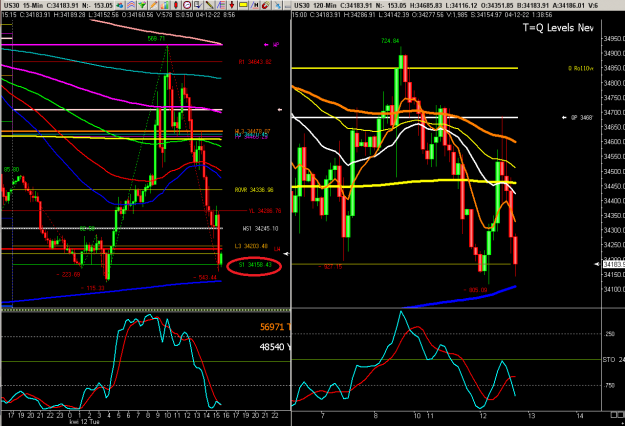This screenshot has height=426, width=625.
Task: Open the red clock timeframe icon
Action: point(187,5)
